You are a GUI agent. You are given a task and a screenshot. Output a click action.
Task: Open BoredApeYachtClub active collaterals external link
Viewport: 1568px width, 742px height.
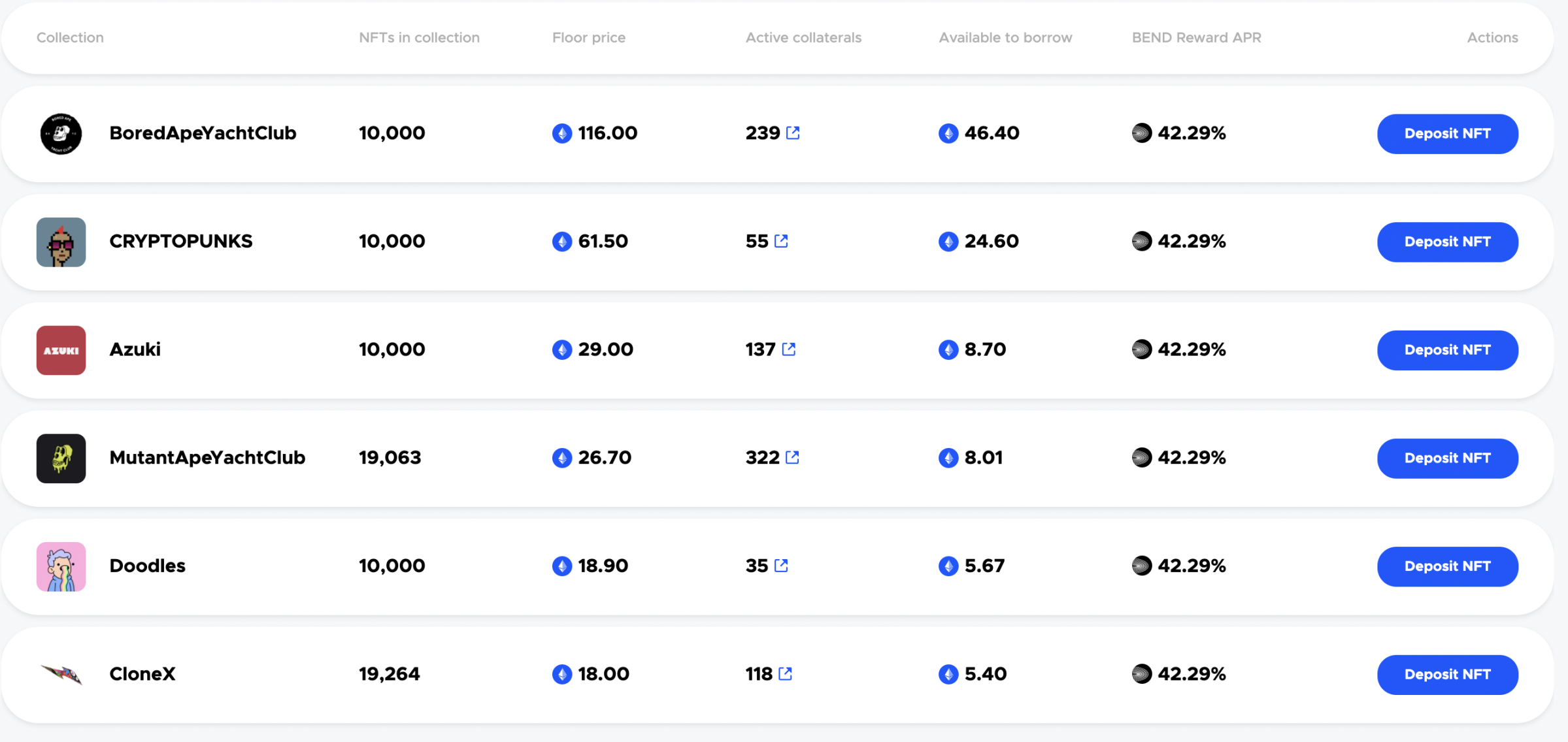coord(793,133)
